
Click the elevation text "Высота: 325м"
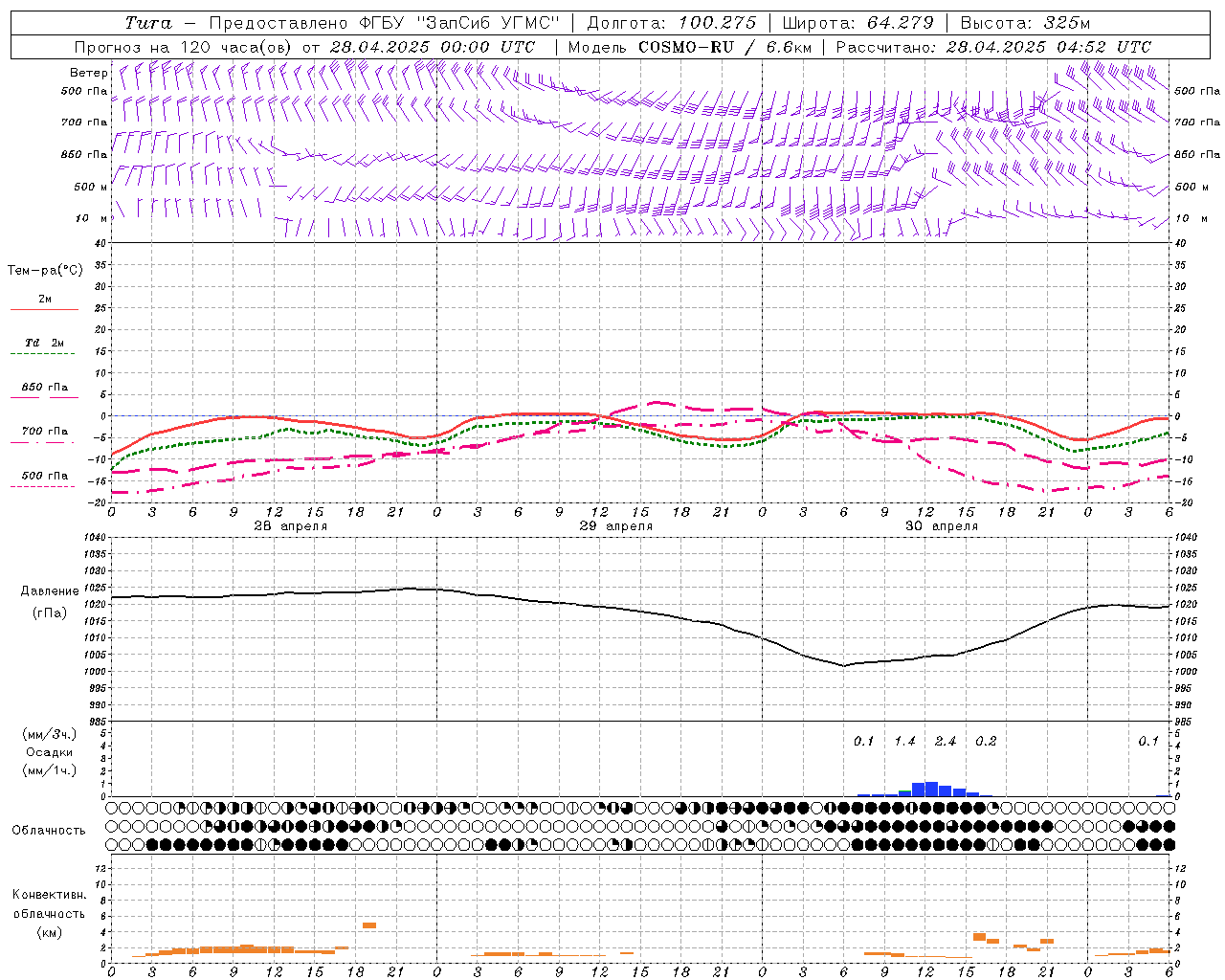tap(1025, 23)
